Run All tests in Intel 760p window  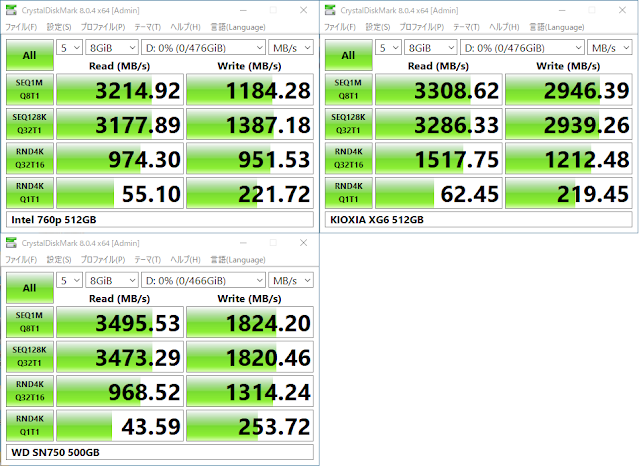tap(30, 55)
